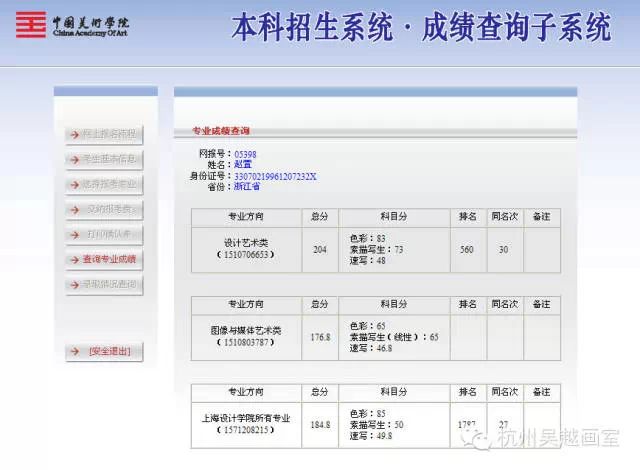Click the province value 浙江省
This screenshot has width=640, height=470.
[247, 186]
